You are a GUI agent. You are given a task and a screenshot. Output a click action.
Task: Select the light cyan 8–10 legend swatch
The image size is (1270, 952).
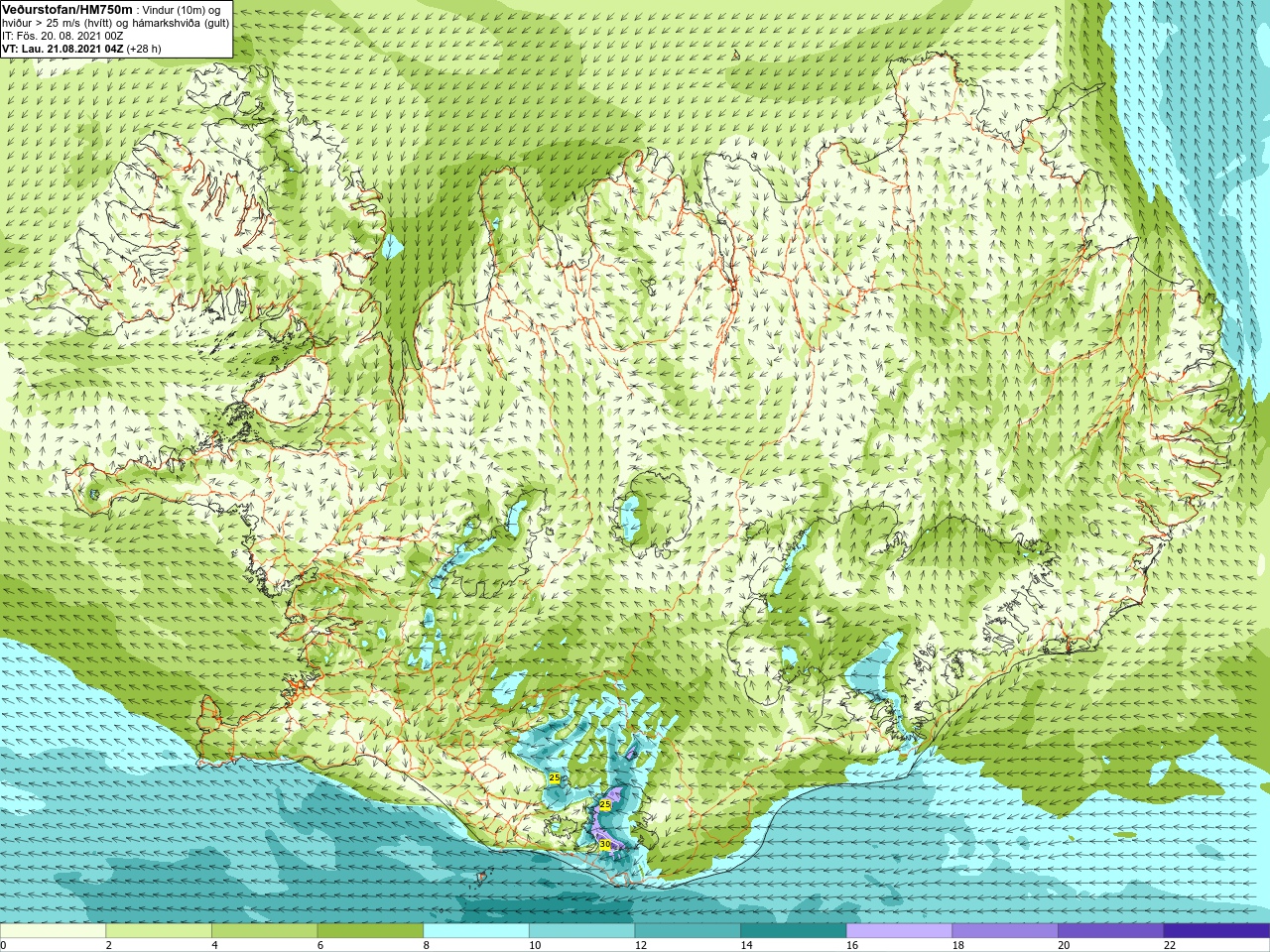coord(476,931)
